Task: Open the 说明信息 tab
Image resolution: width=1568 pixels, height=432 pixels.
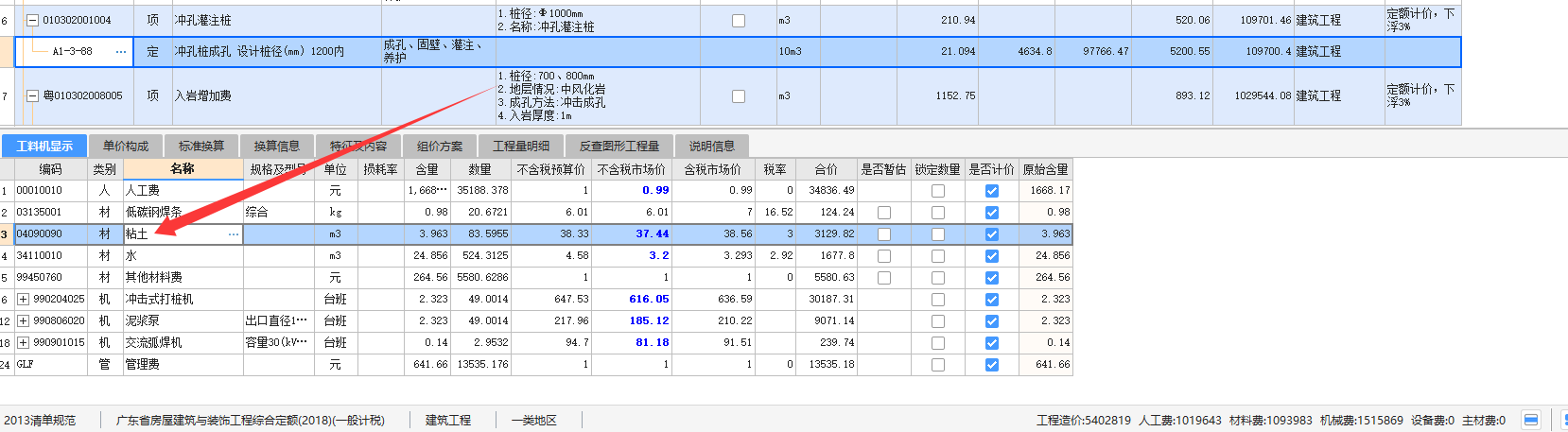Action: pos(712,147)
